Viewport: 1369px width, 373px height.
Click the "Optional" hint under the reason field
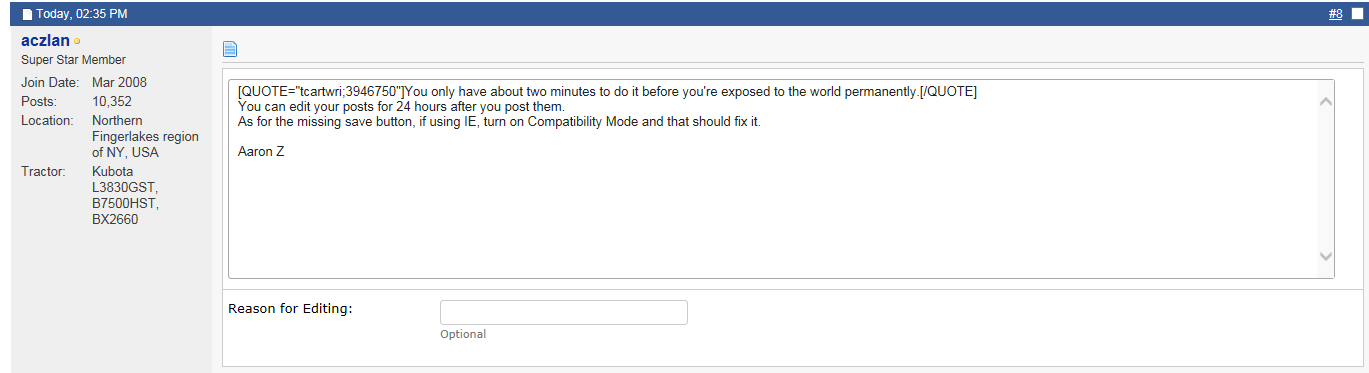pyautogui.click(x=463, y=334)
